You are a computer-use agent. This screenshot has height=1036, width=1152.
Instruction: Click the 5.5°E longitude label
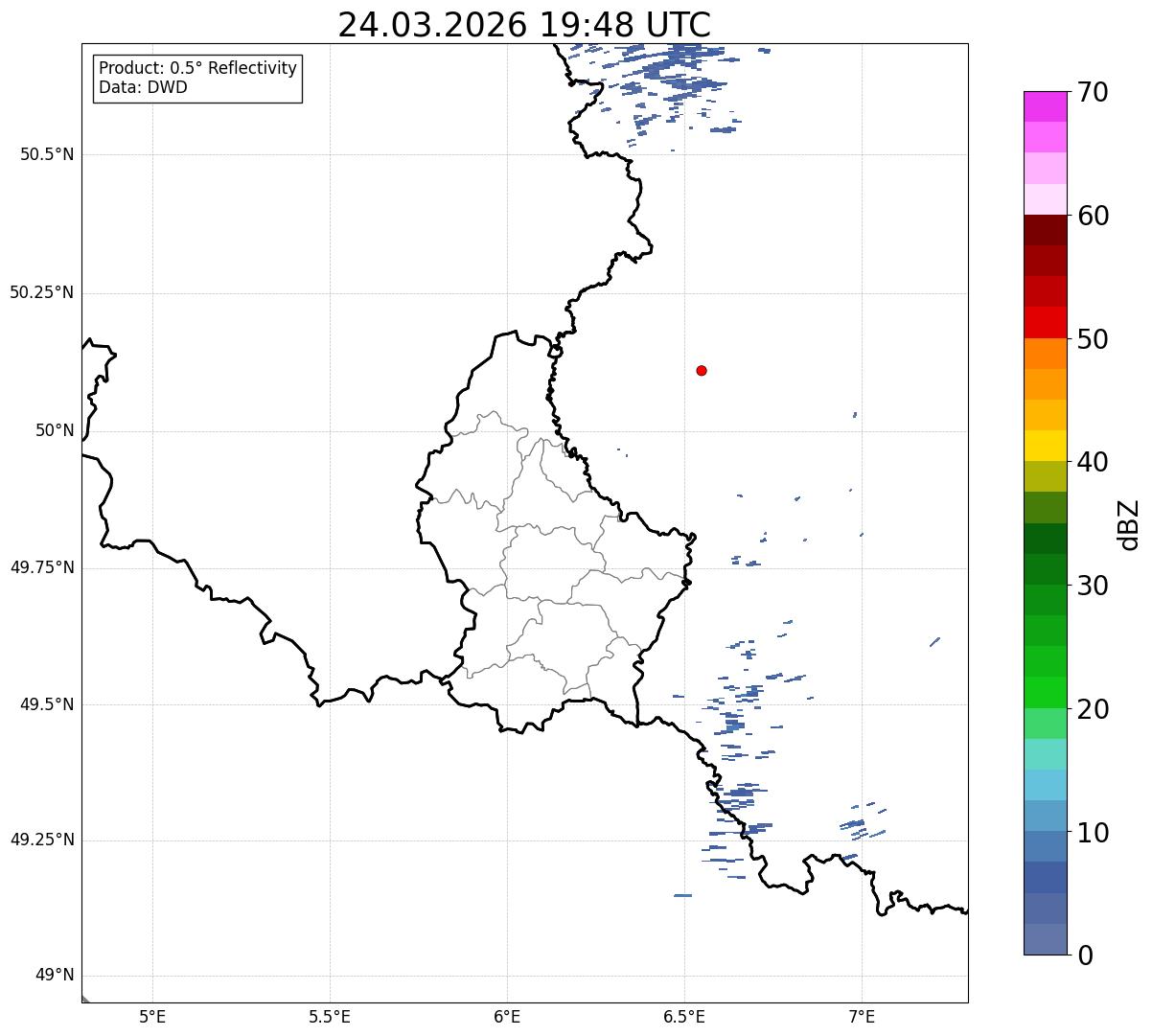330,1016
